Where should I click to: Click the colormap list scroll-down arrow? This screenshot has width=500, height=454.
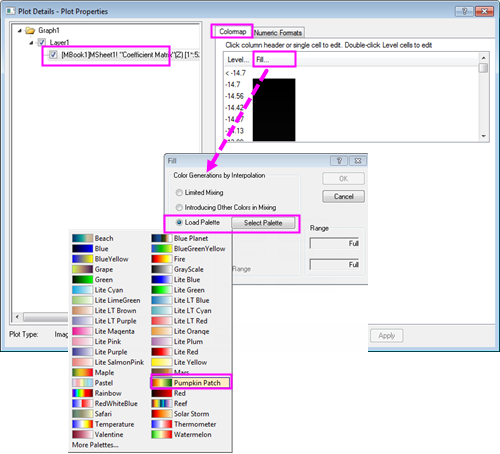[x=483, y=136]
